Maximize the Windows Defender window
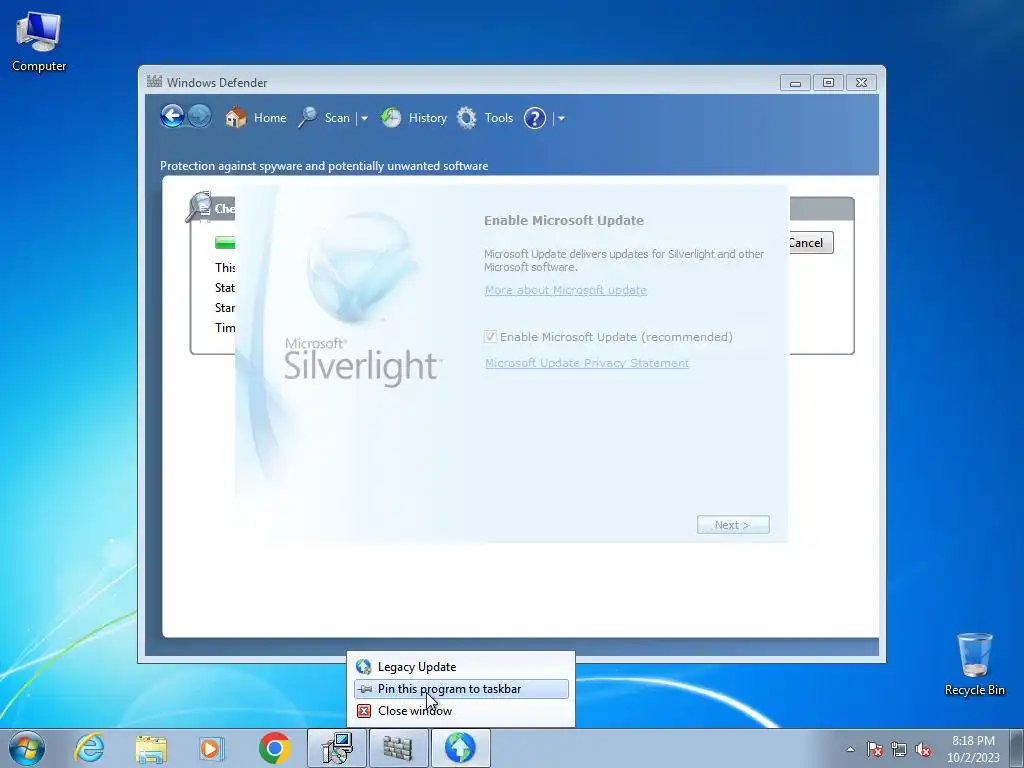Screen dimensions: 1024x768 tap(828, 83)
